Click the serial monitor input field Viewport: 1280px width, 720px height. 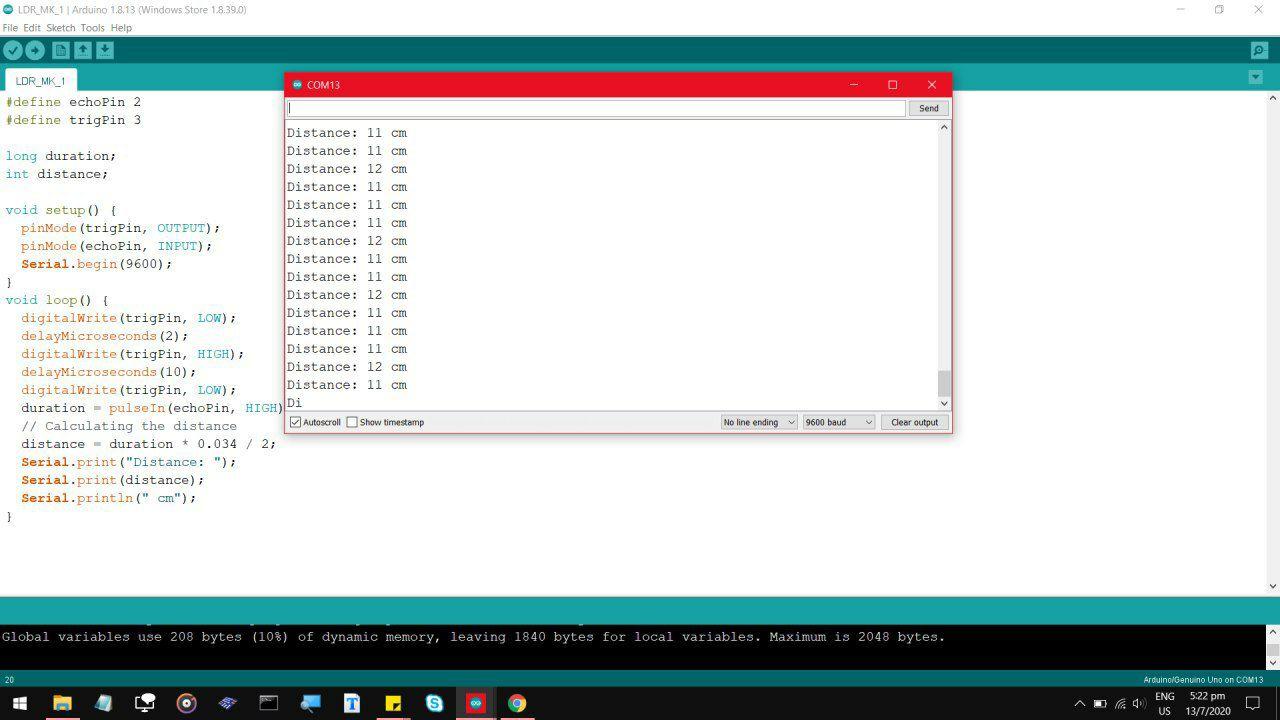pyautogui.click(x=596, y=108)
